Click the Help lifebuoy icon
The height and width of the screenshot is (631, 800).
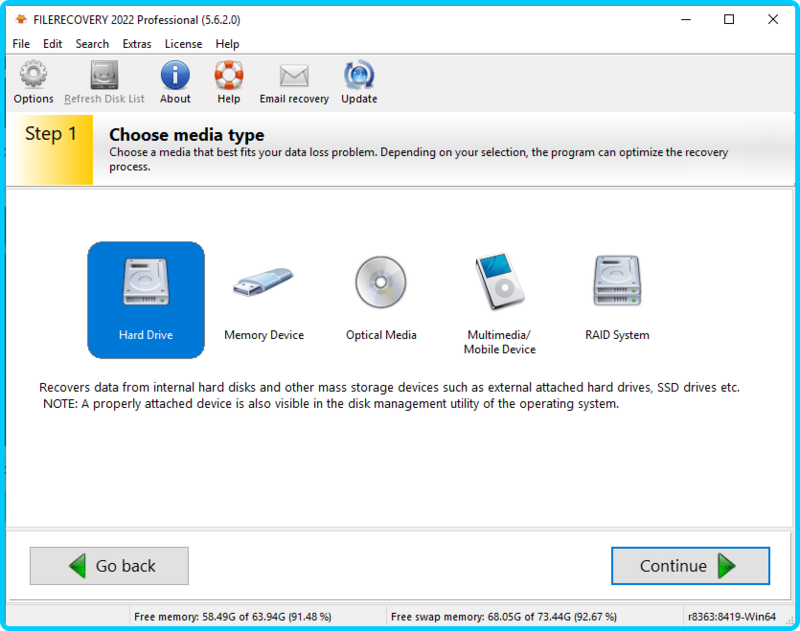(229, 75)
